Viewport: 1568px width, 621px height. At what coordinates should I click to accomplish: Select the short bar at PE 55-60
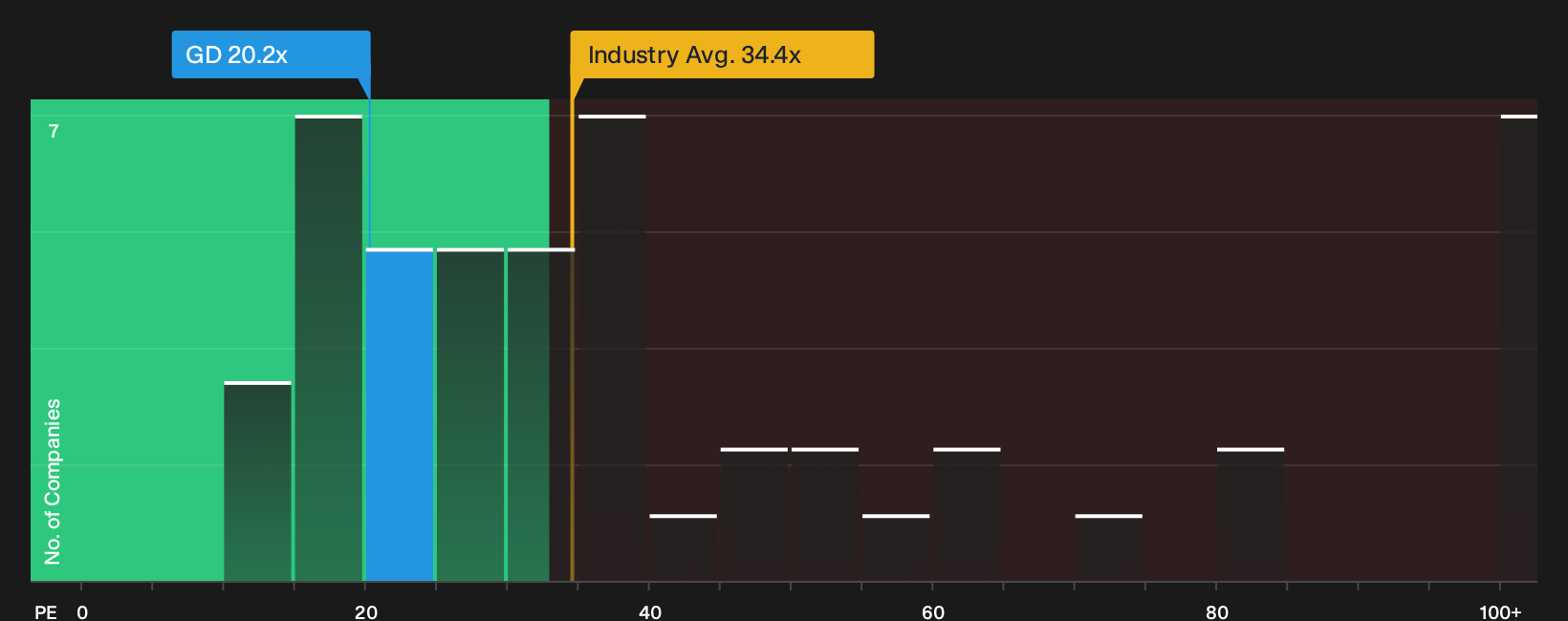(x=896, y=547)
